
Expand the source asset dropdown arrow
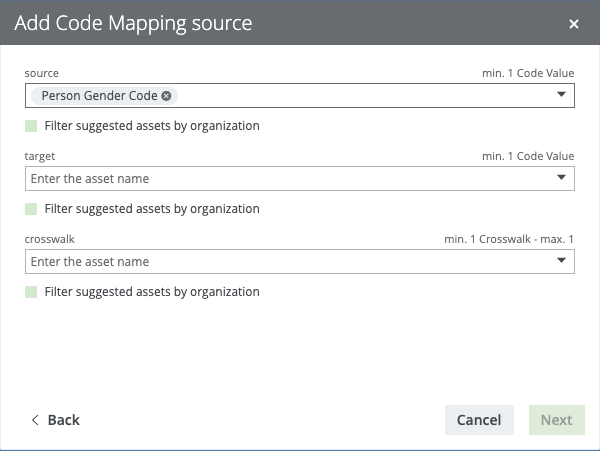tap(561, 96)
